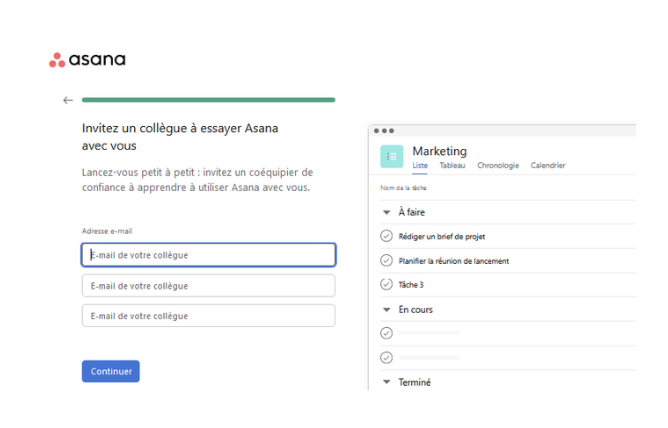Click the Asana logo
668x428 pixels.
tap(87, 60)
